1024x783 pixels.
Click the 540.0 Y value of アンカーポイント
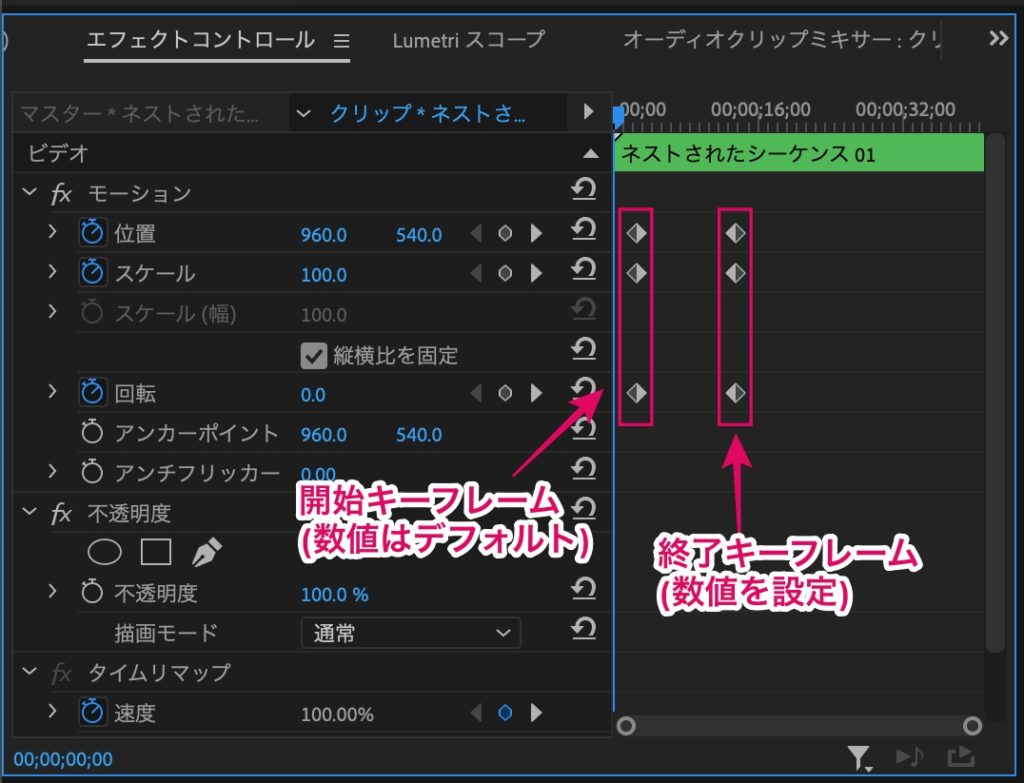[x=419, y=435]
